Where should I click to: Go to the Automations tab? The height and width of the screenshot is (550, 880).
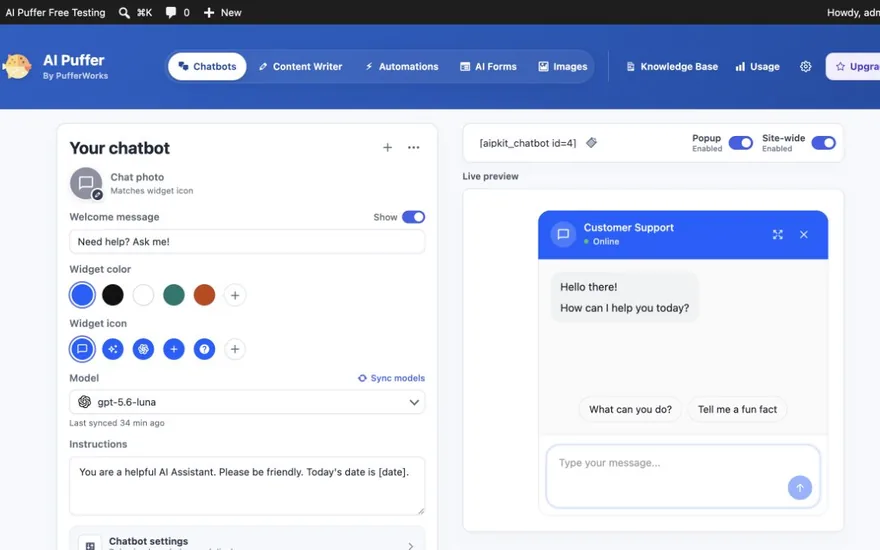(x=402, y=66)
